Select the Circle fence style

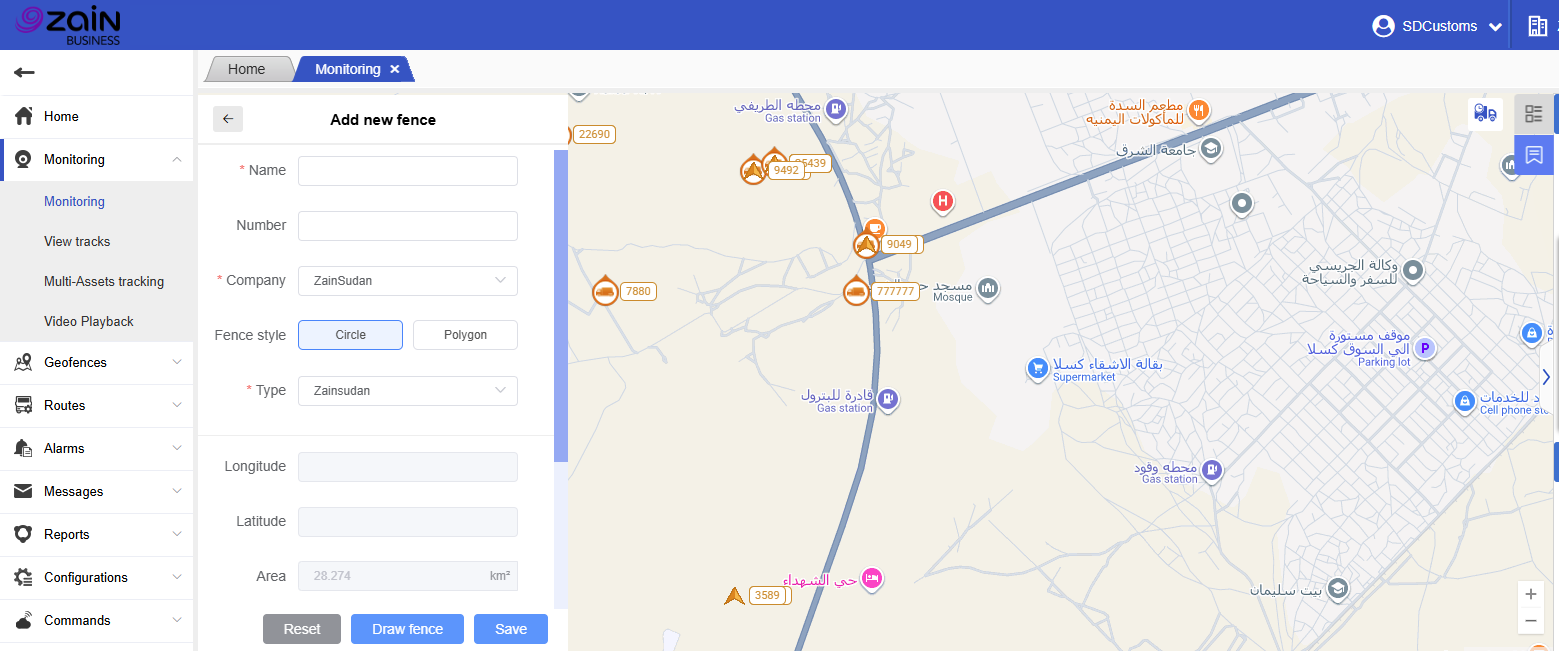(x=350, y=335)
